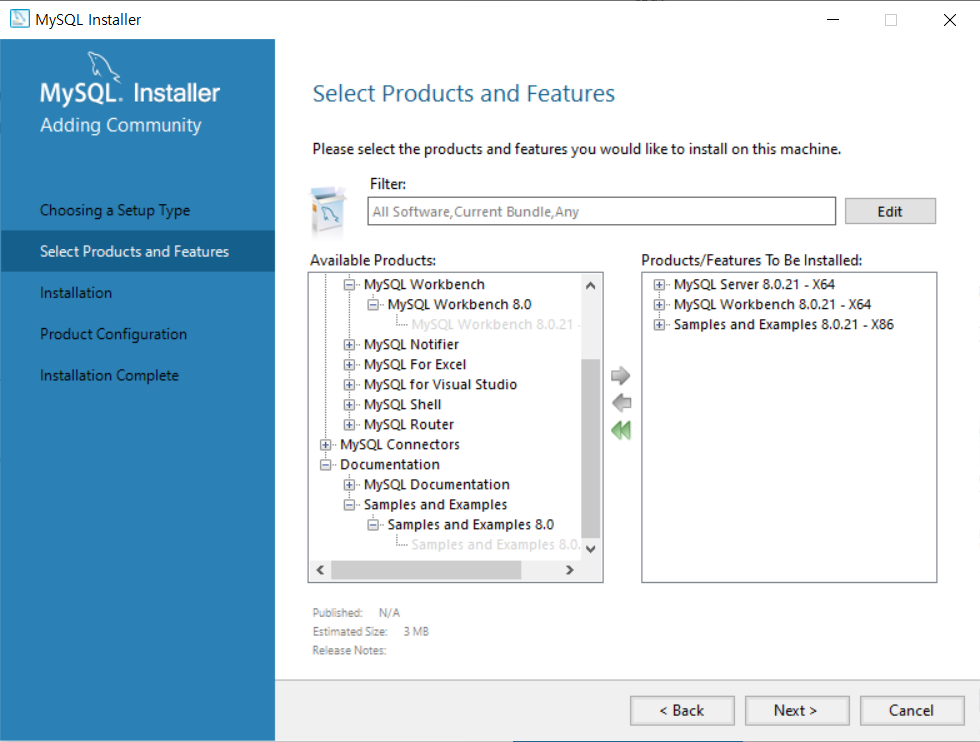Select MySQL For Excel tree item

[415, 364]
